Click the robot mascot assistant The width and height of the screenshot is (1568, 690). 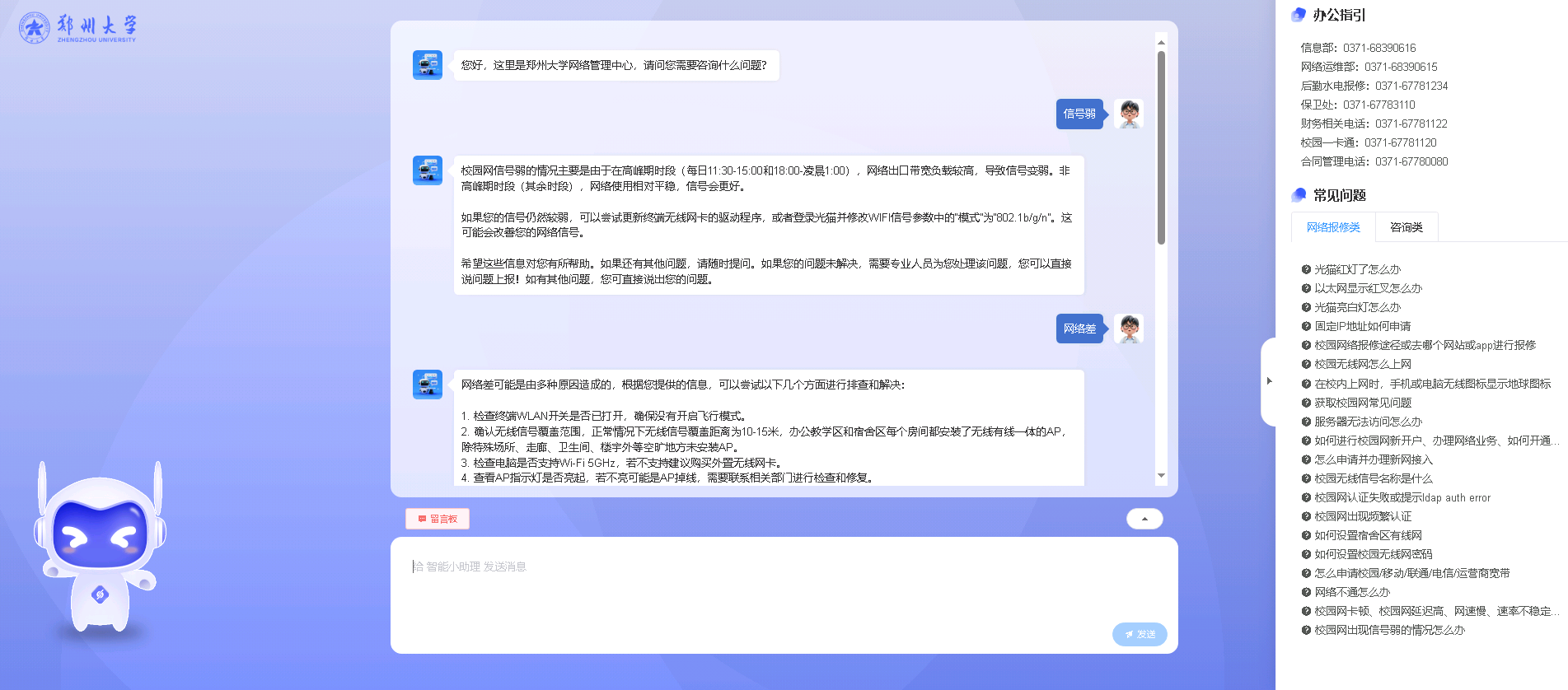coord(100,548)
